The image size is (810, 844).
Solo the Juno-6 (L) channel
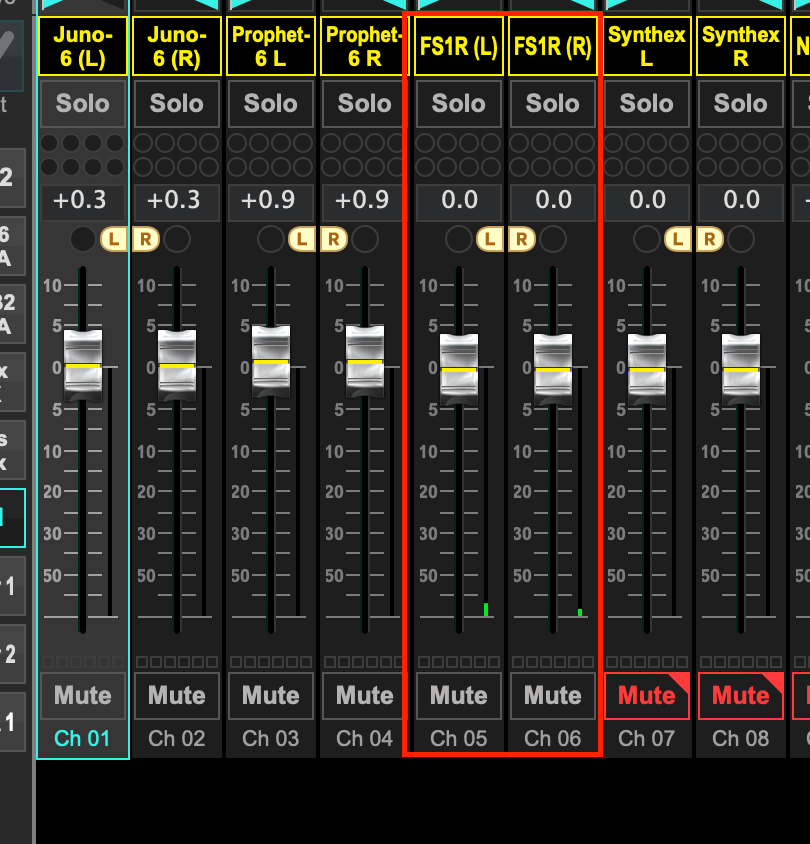click(x=83, y=103)
